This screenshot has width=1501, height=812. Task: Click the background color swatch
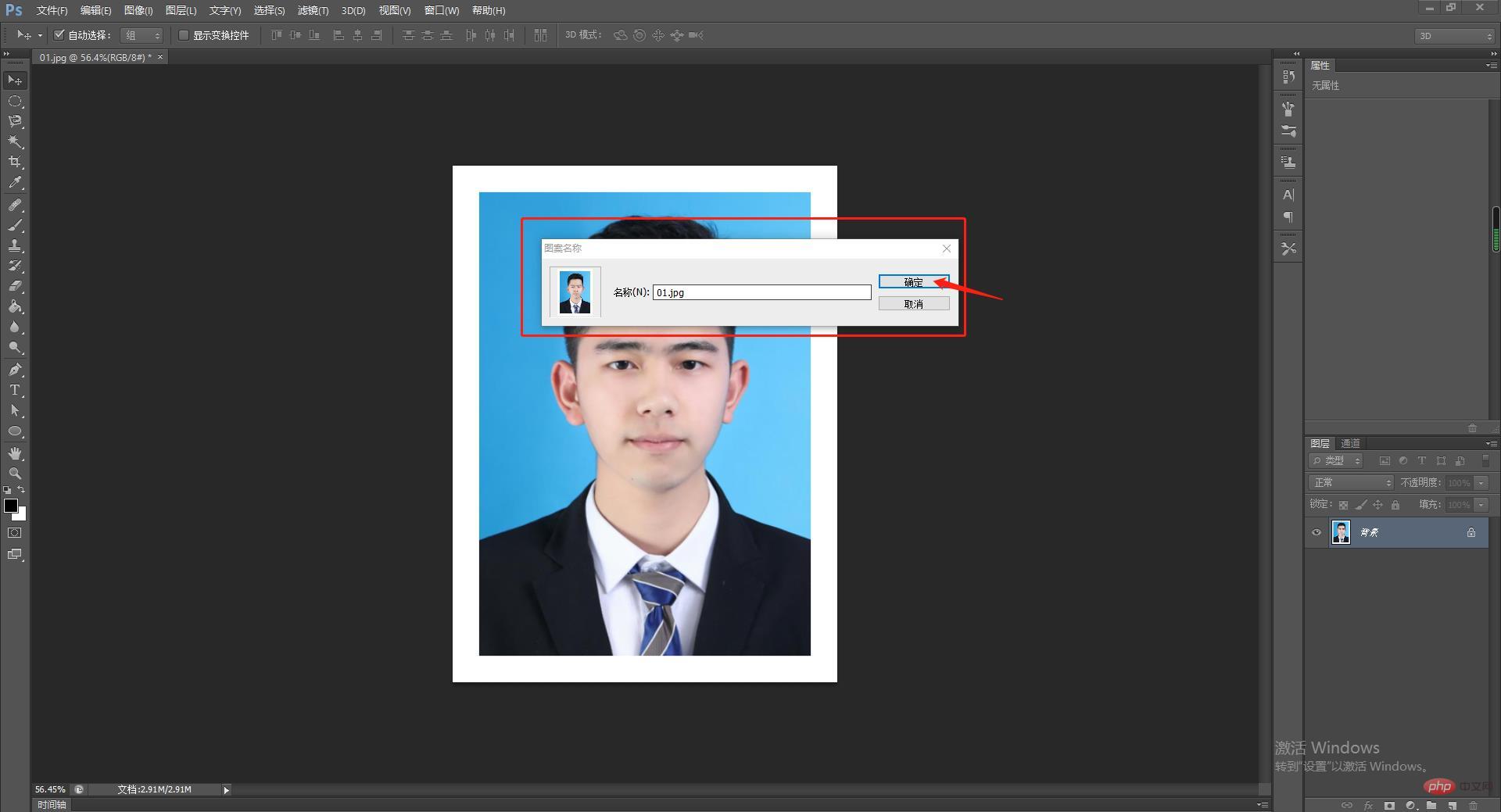20,515
